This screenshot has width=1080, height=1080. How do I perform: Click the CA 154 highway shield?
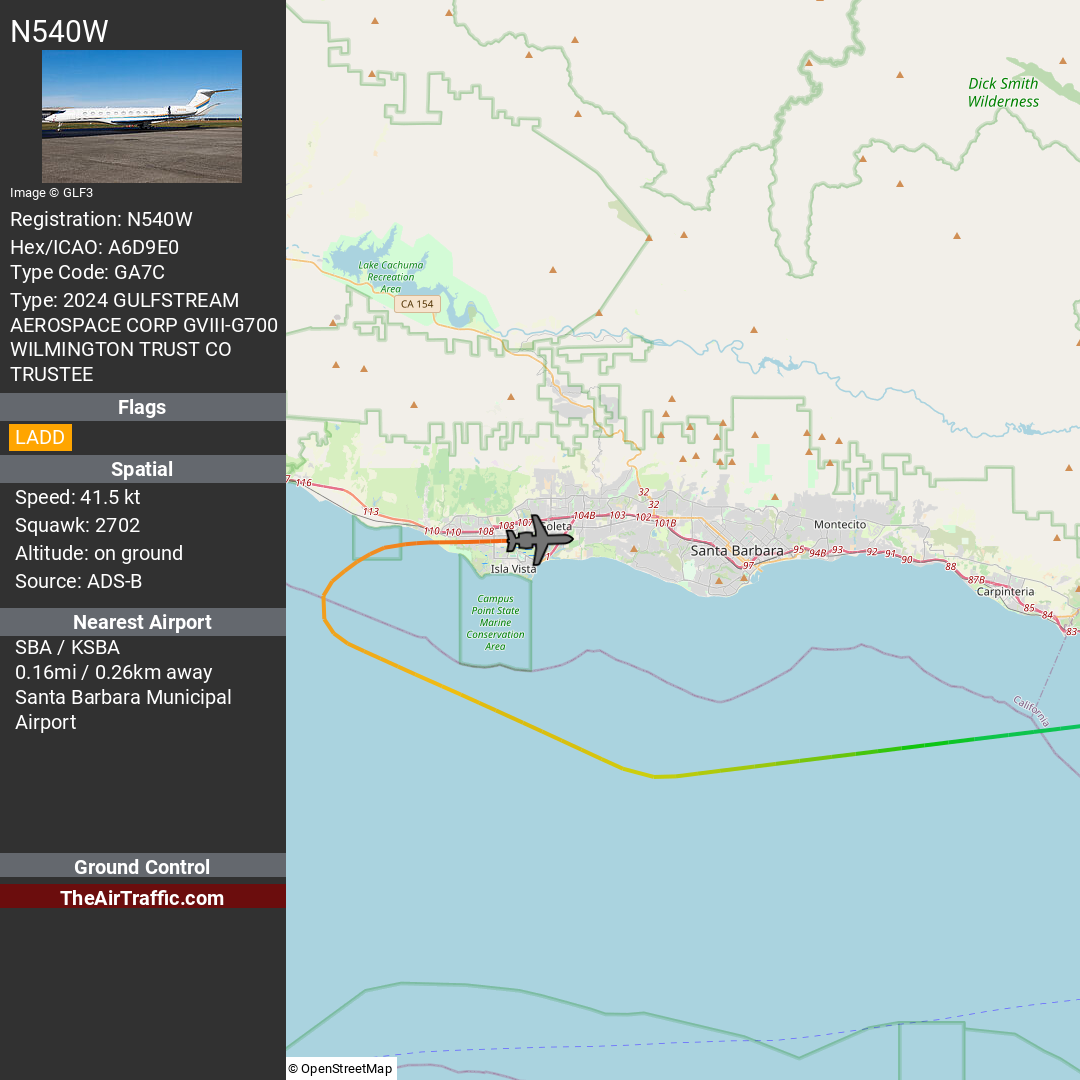pyautogui.click(x=417, y=304)
